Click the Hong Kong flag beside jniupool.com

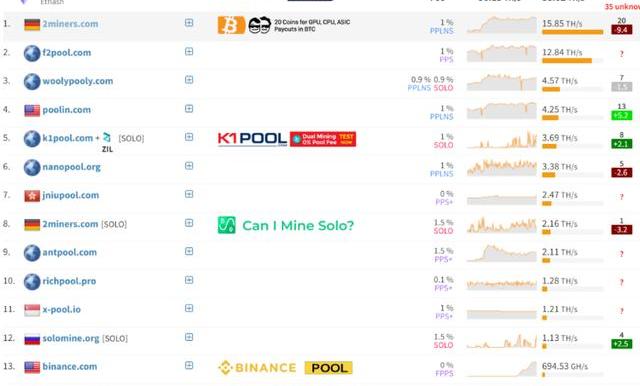coord(32,195)
